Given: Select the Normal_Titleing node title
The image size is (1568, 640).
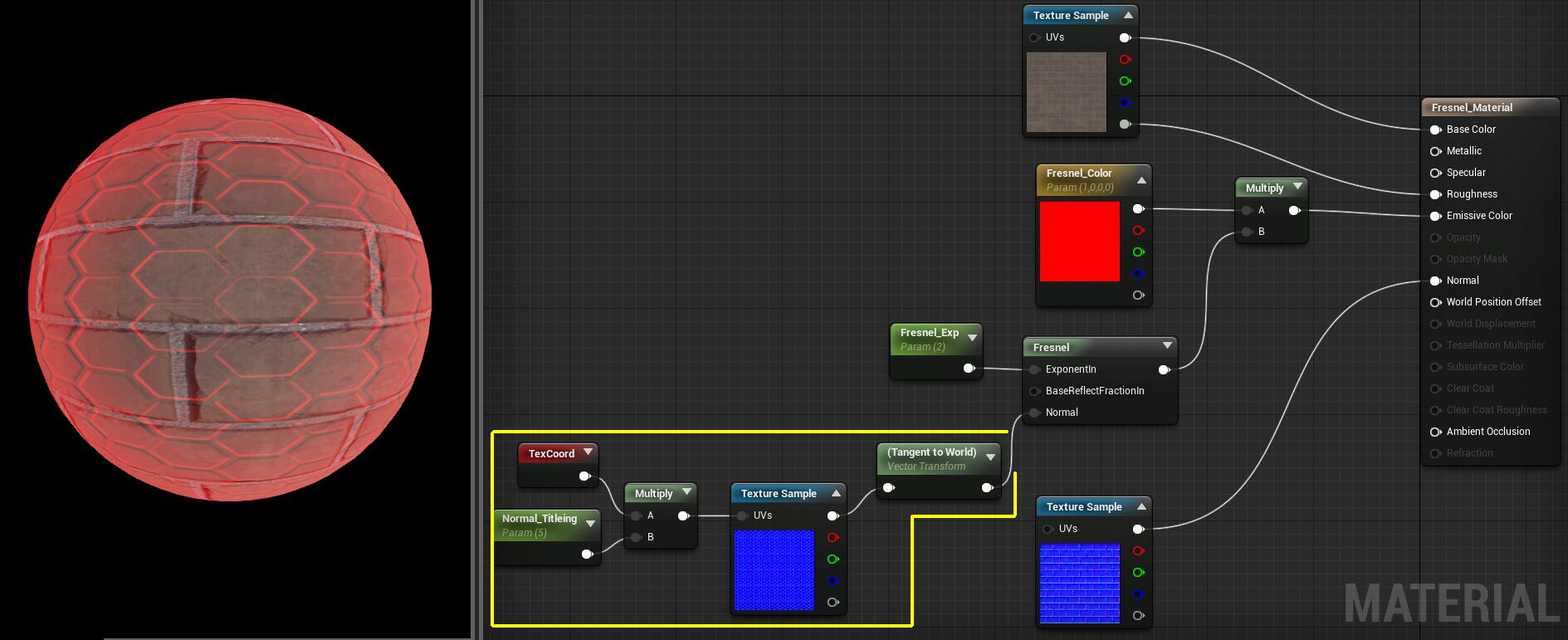Looking at the screenshot, I should click(x=539, y=518).
